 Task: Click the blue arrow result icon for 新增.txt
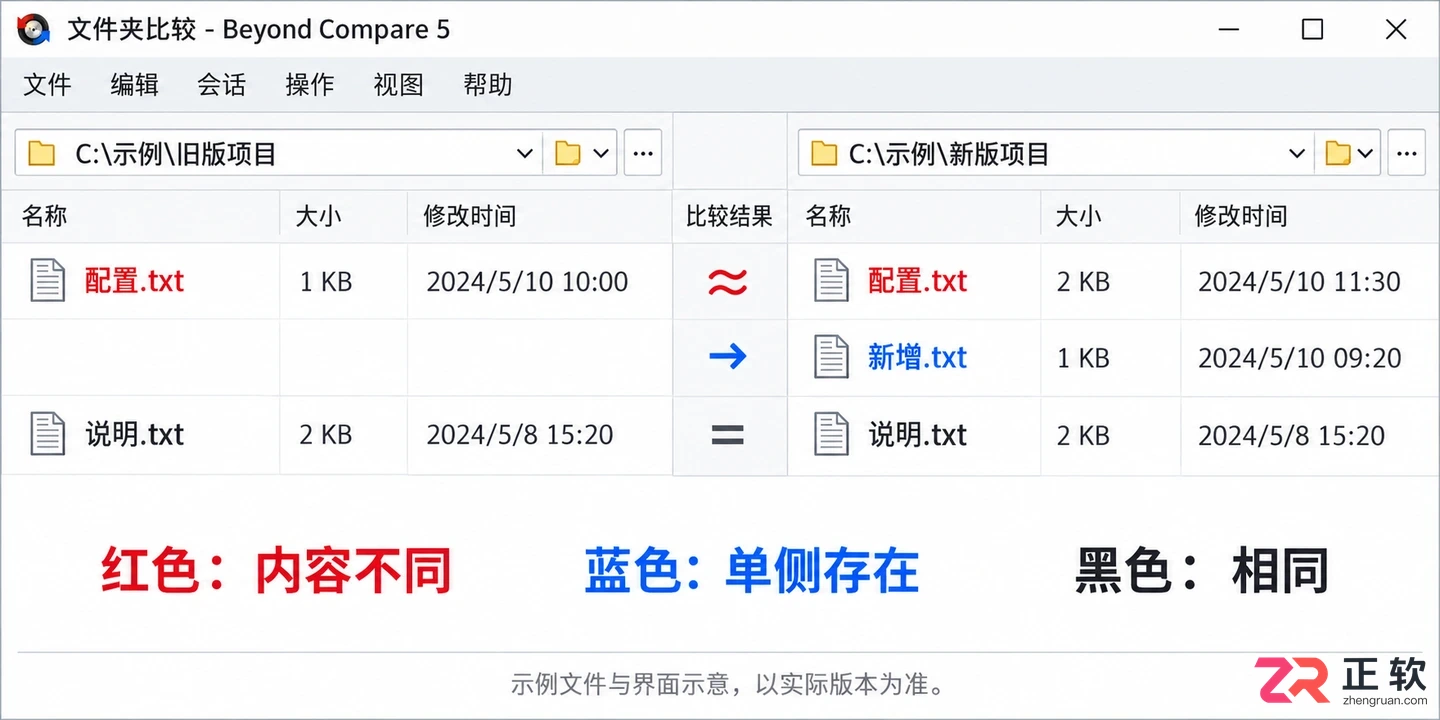click(x=728, y=356)
